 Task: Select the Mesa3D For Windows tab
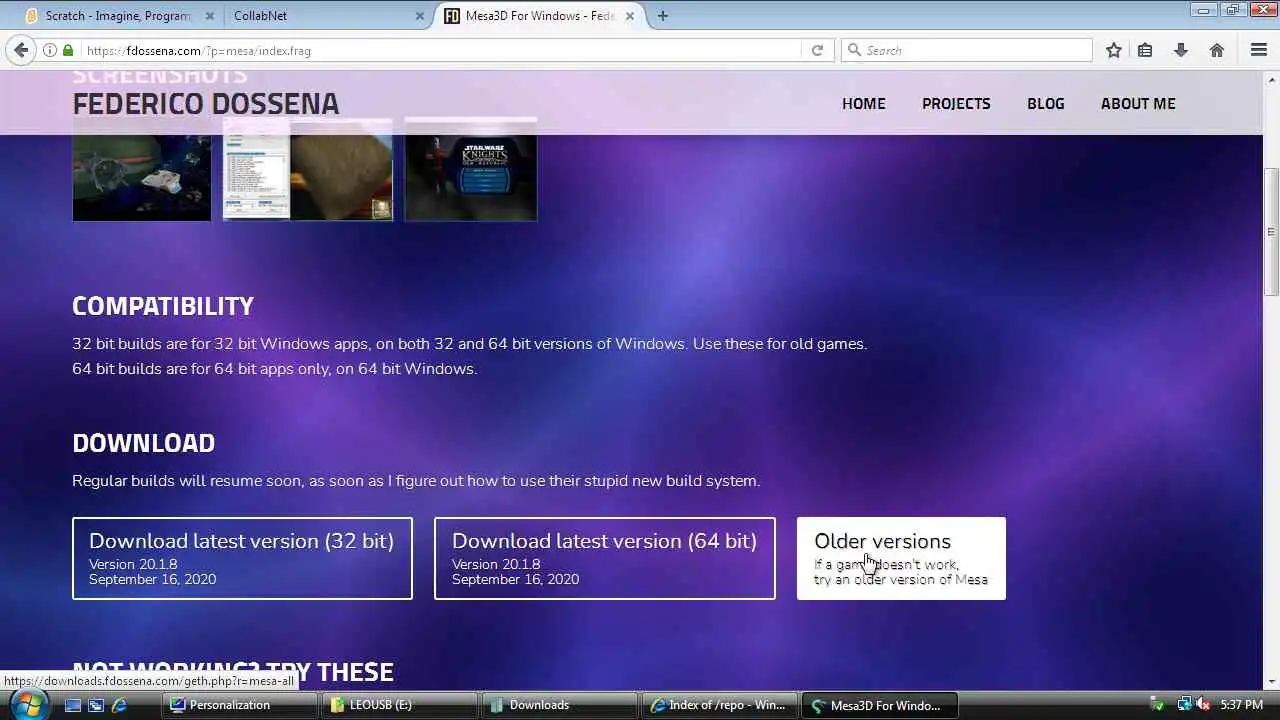point(540,16)
